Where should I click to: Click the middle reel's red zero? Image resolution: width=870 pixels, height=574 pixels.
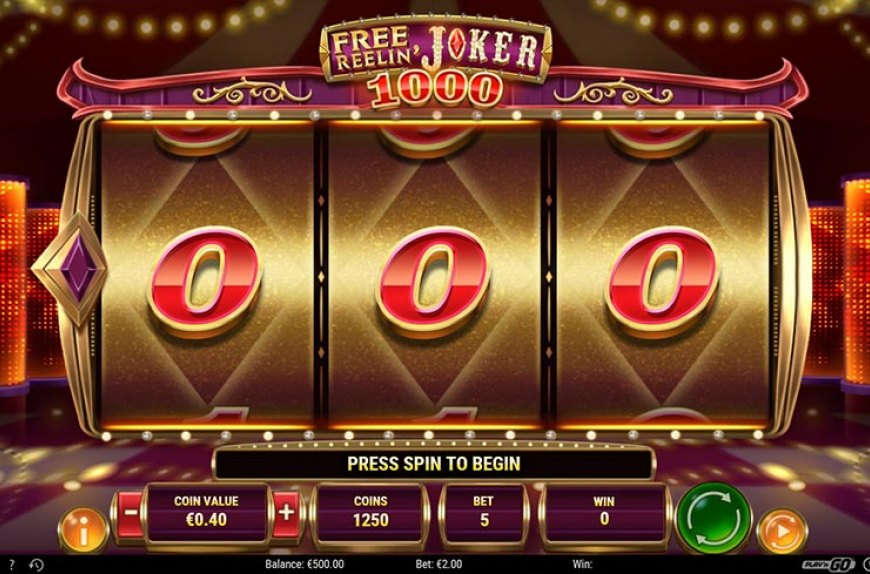[433, 282]
